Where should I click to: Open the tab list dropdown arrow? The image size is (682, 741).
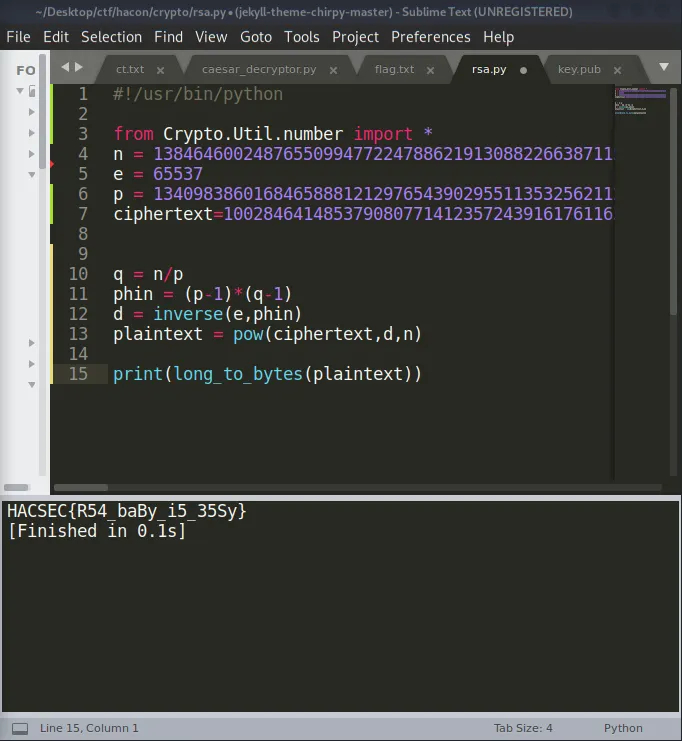coord(664,68)
